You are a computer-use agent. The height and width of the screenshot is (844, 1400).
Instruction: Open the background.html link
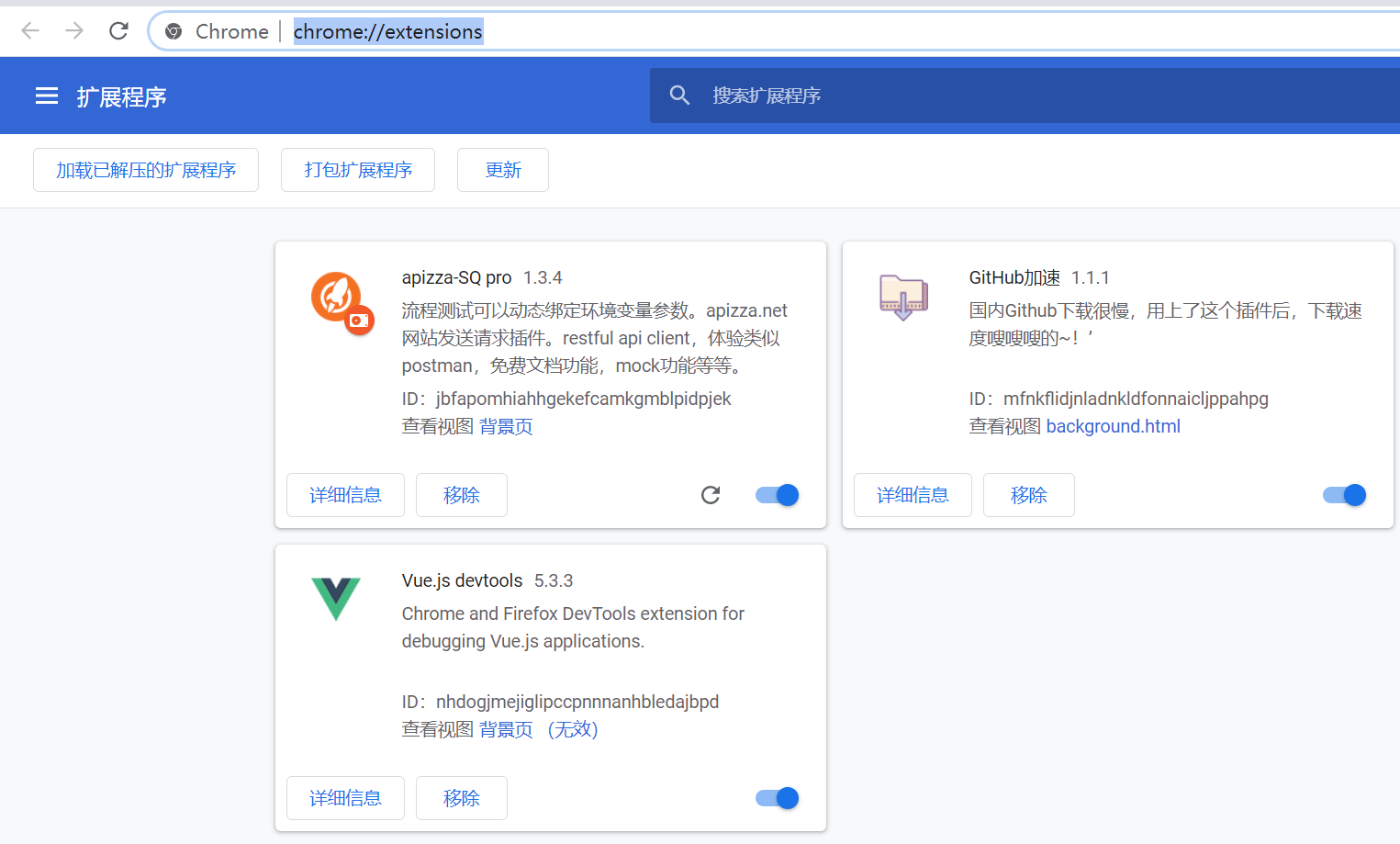pos(1114,426)
